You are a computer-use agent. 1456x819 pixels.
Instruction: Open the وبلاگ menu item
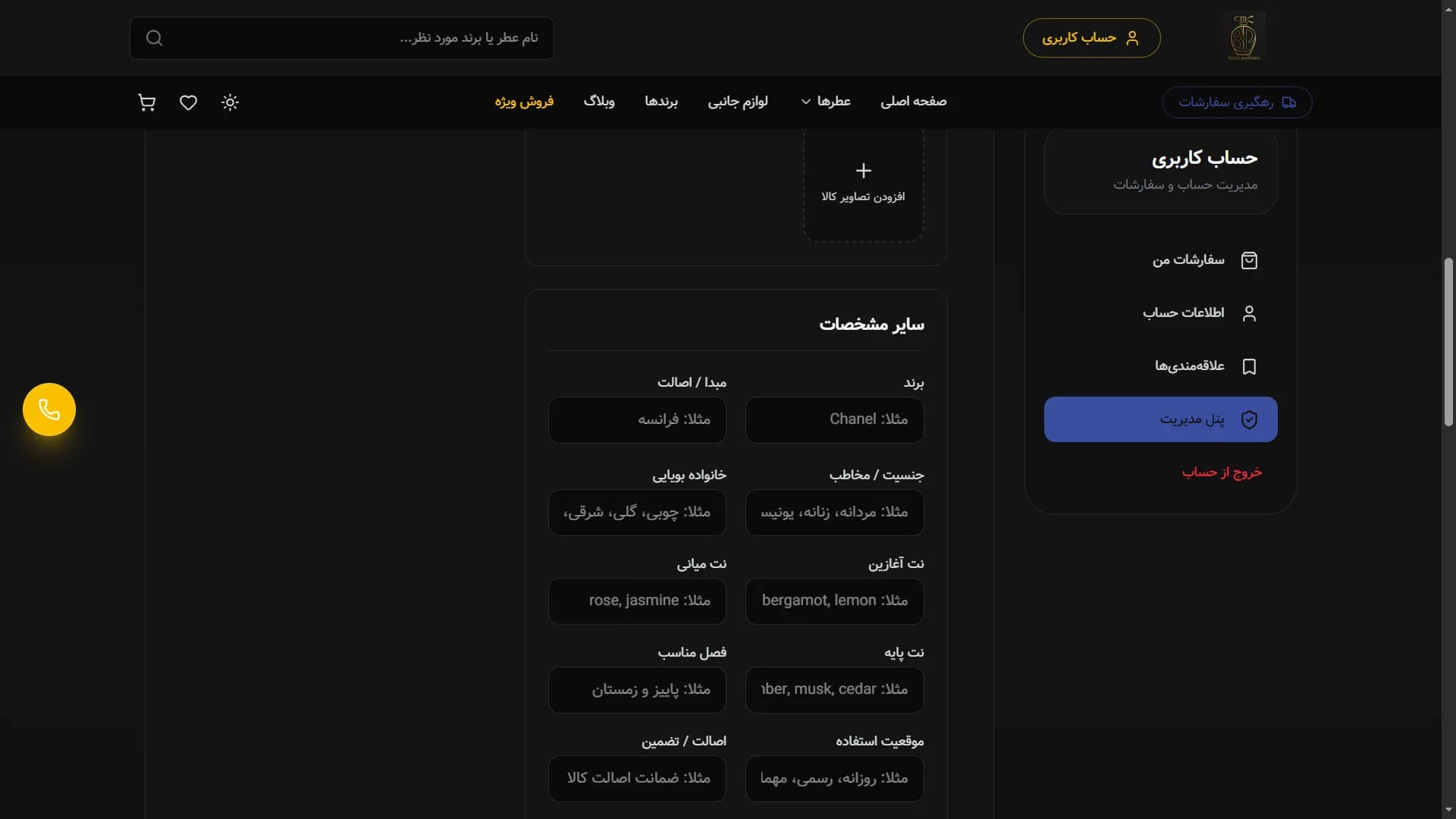(599, 102)
